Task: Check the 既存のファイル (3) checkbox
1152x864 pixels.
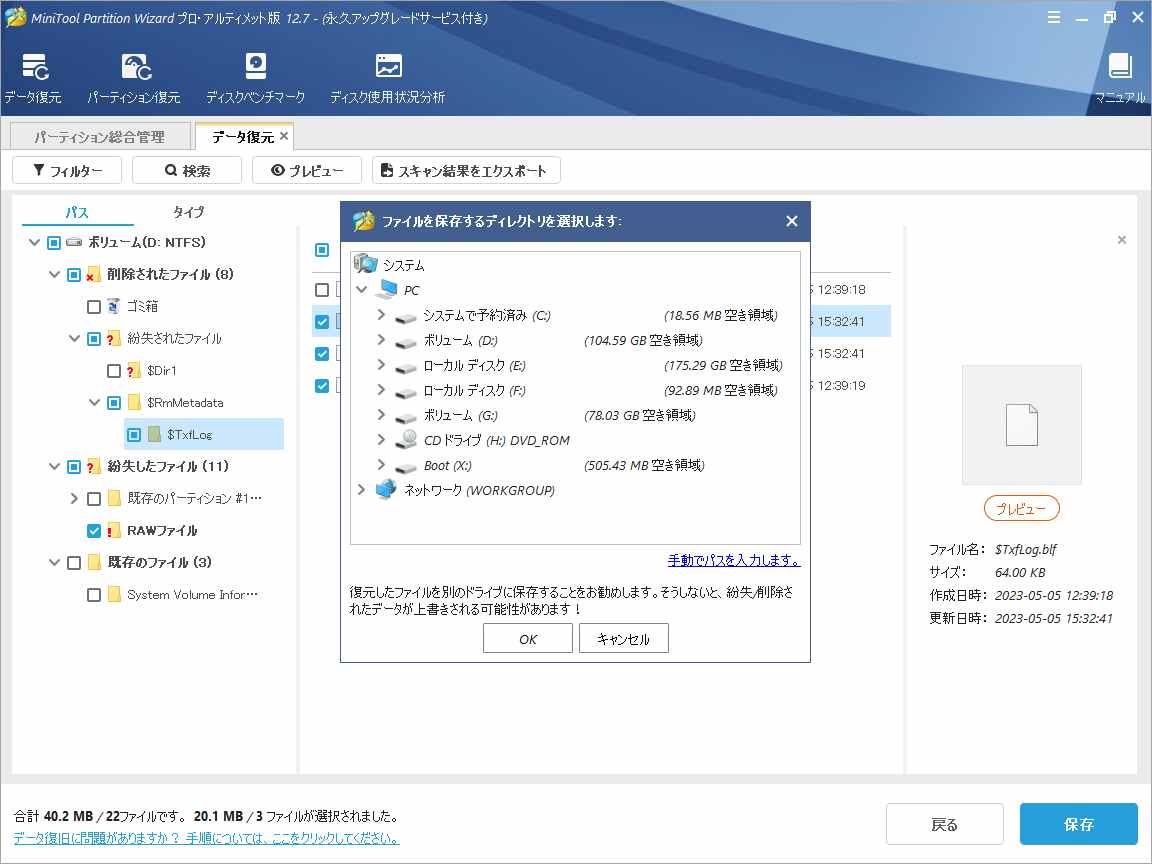Action: pos(73,563)
